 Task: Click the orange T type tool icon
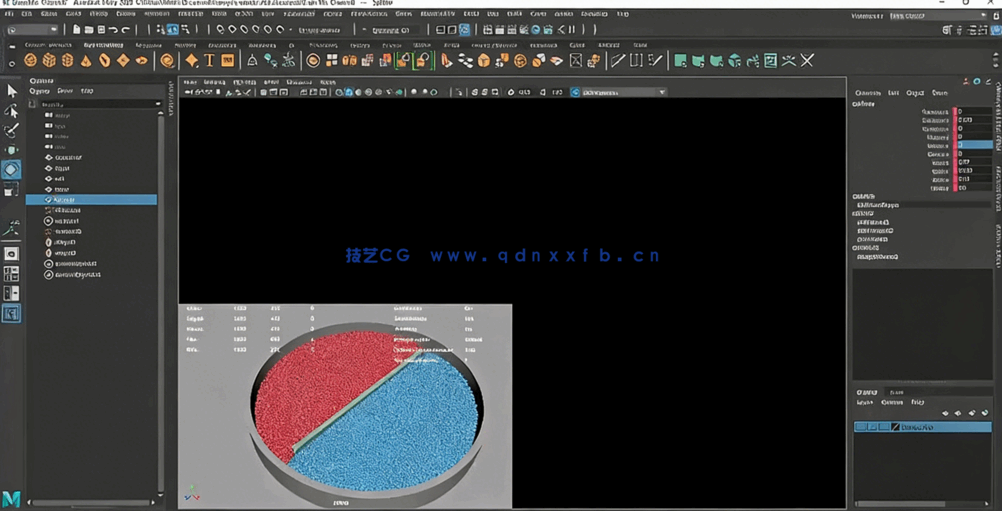(x=209, y=61)
